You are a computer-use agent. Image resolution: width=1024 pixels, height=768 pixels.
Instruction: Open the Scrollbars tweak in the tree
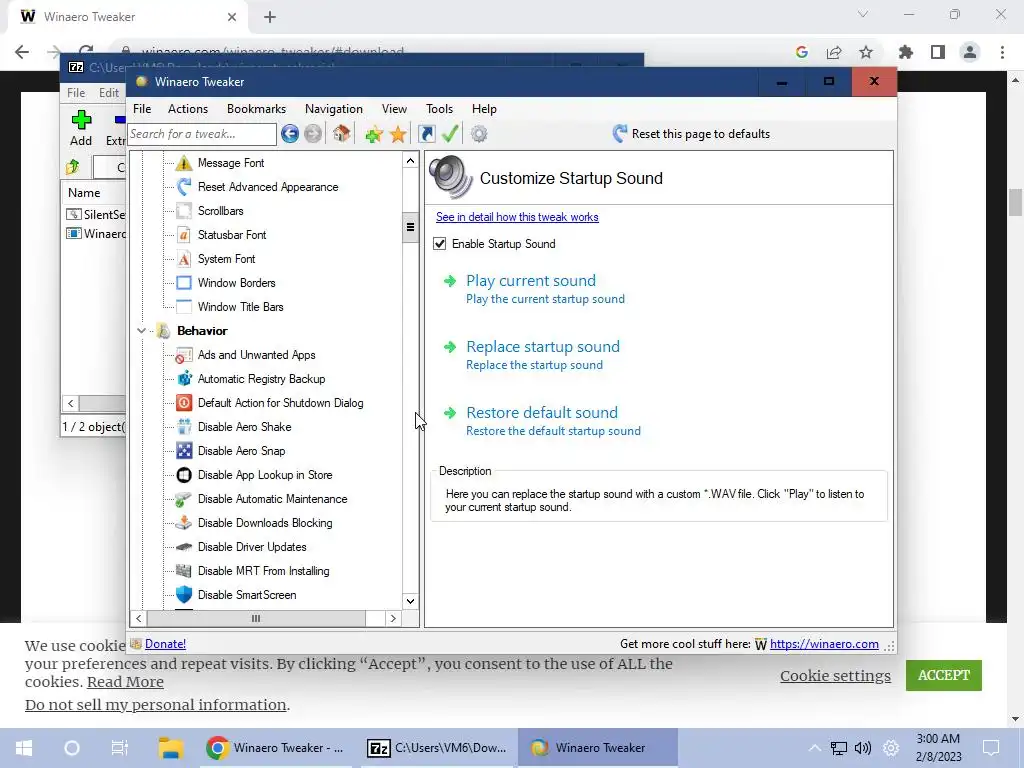point(220,211)
